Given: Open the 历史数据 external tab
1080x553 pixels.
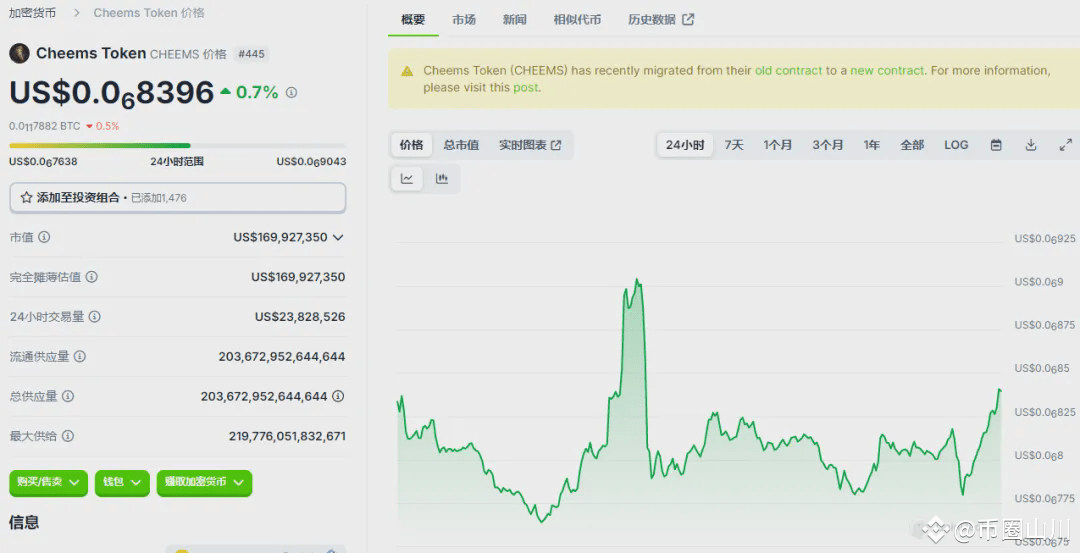Looking at the screenshot, I should (661, 19).
